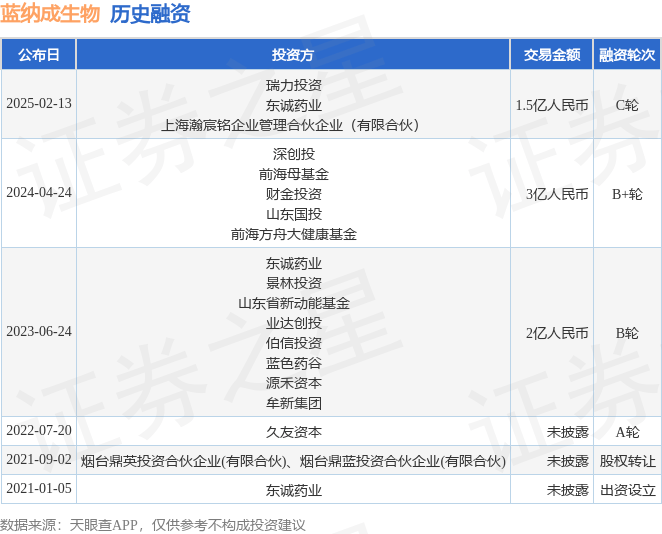The width and height of the screenshot is (662, 534).
Task: Click 东诚药业 in the B轮 row
Action: tap(293, 263)
